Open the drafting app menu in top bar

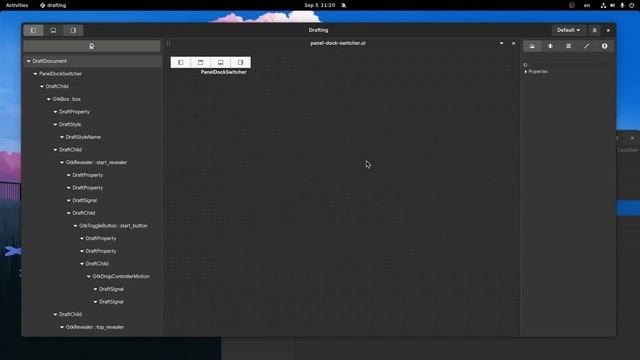tap(53, 5)
